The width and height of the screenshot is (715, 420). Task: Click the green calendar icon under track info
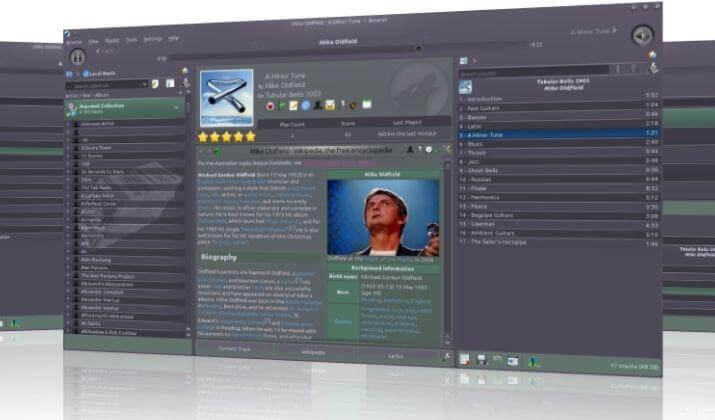367,104
